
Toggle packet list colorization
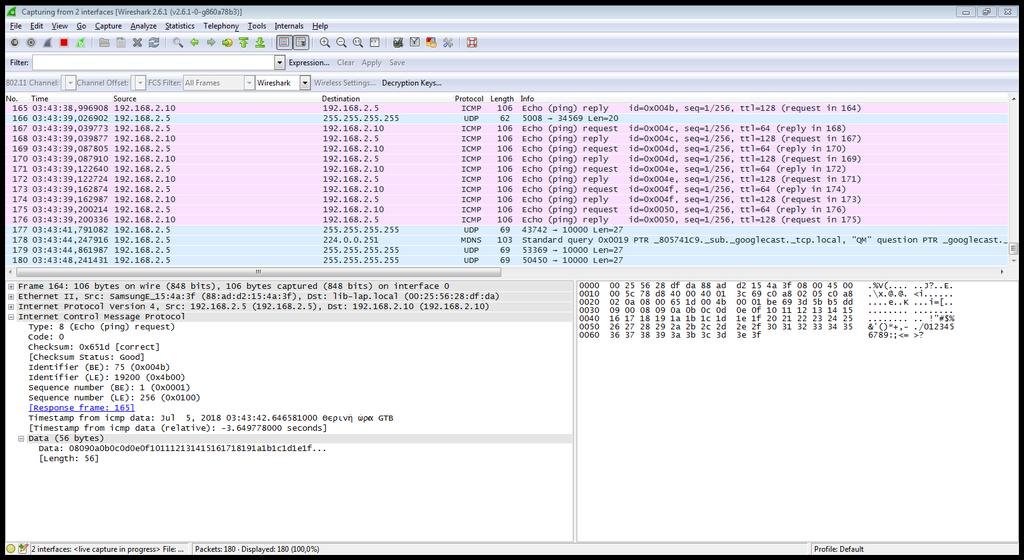(x=284, y=42)
